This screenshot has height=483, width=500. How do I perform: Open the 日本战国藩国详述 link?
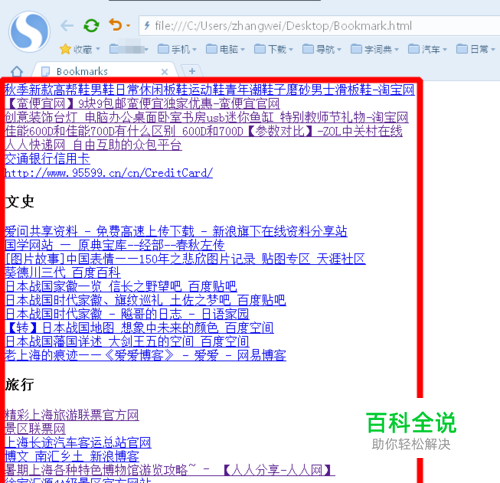coord(127,342)
